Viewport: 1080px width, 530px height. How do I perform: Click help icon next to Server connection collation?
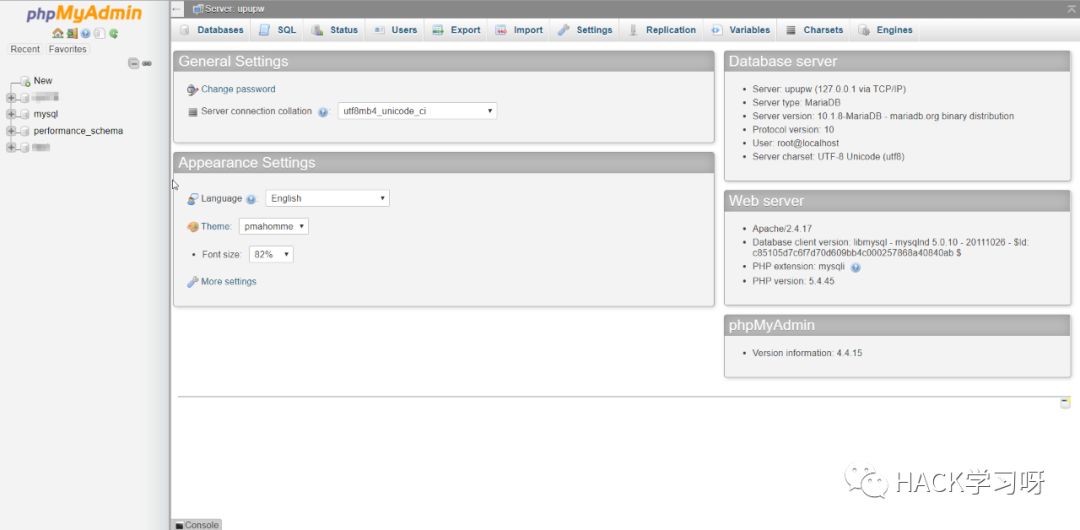pyautogui.click(x=323, y=112)
